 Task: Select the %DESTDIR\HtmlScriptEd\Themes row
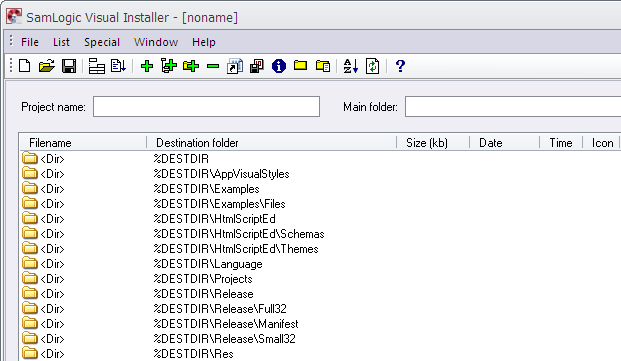320,249
